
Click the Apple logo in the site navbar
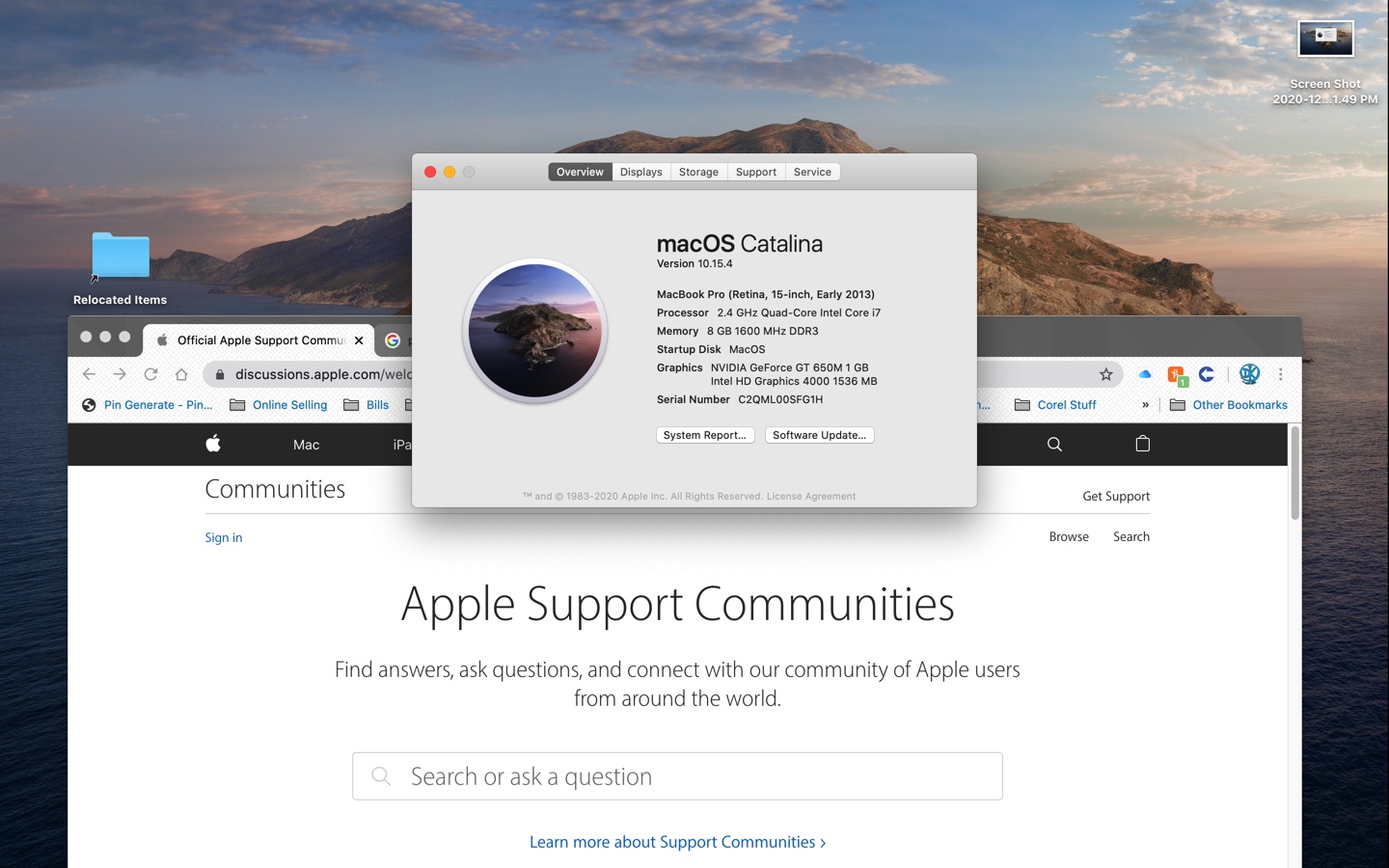click(x=213, y=444)
